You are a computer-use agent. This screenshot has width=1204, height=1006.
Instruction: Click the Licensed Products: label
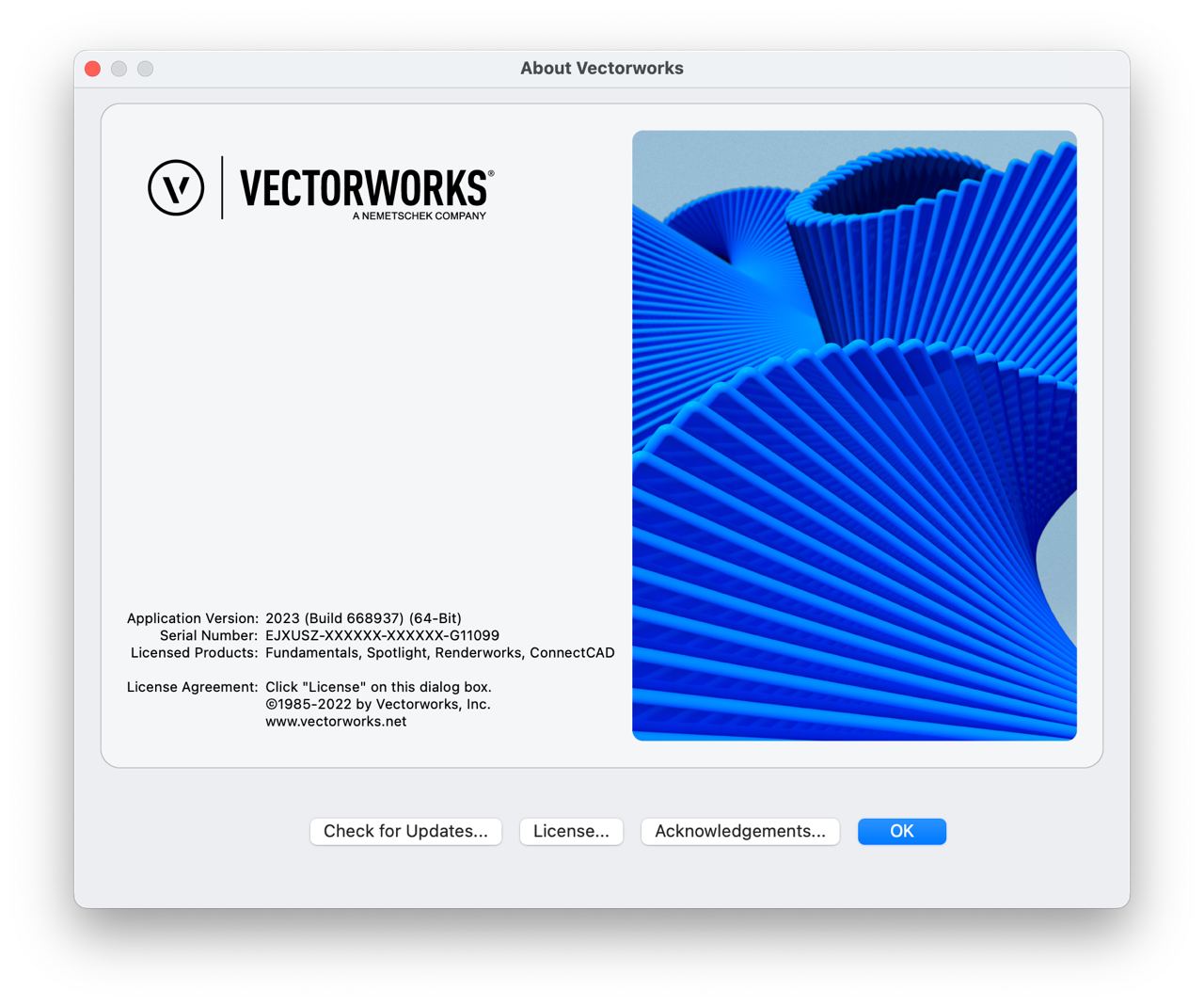(x=194, y=653)
